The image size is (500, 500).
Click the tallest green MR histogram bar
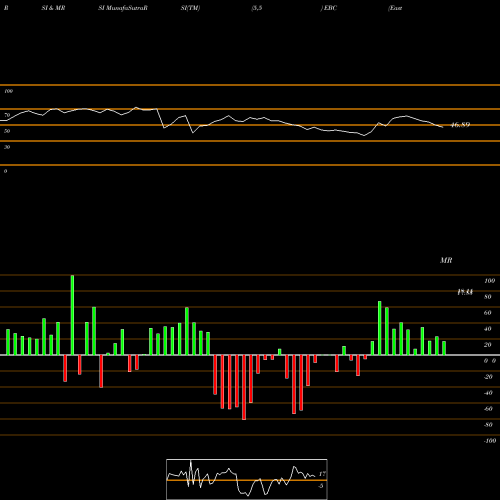72,315
